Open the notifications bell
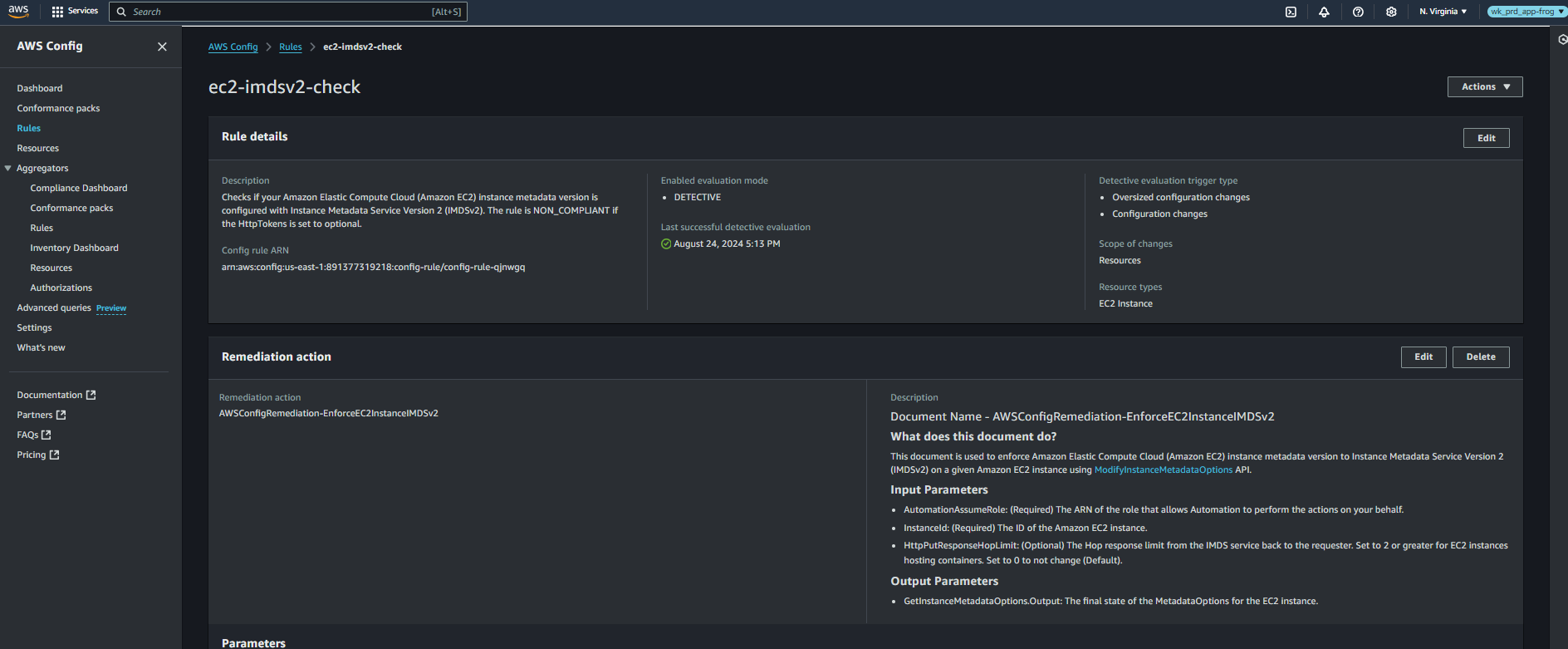Viewport: 1568px width, 649px height. pos(1324,12)
